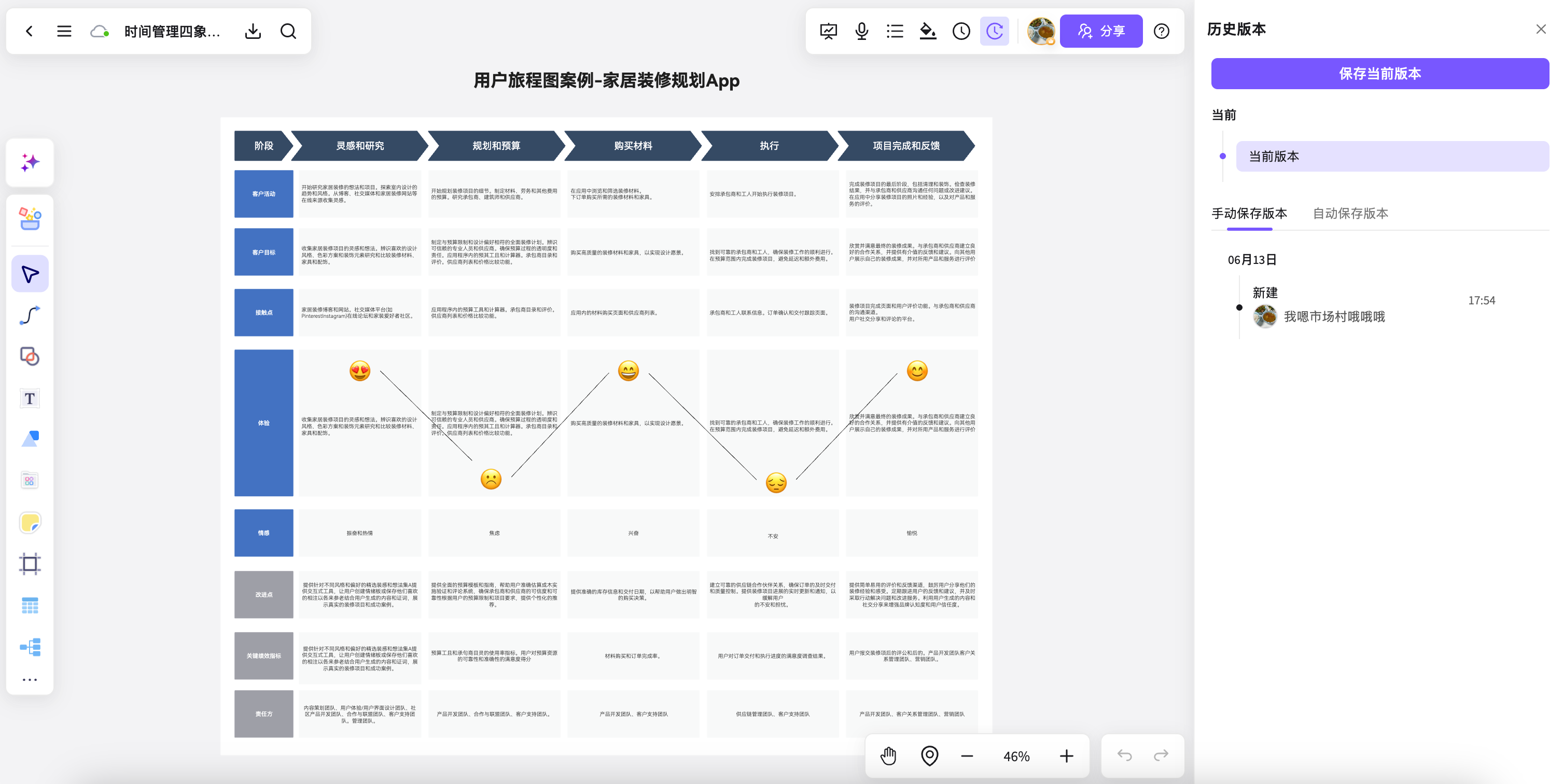Select the 关键绩效指标 row label

pyautogui.click(x=263, y=656)
